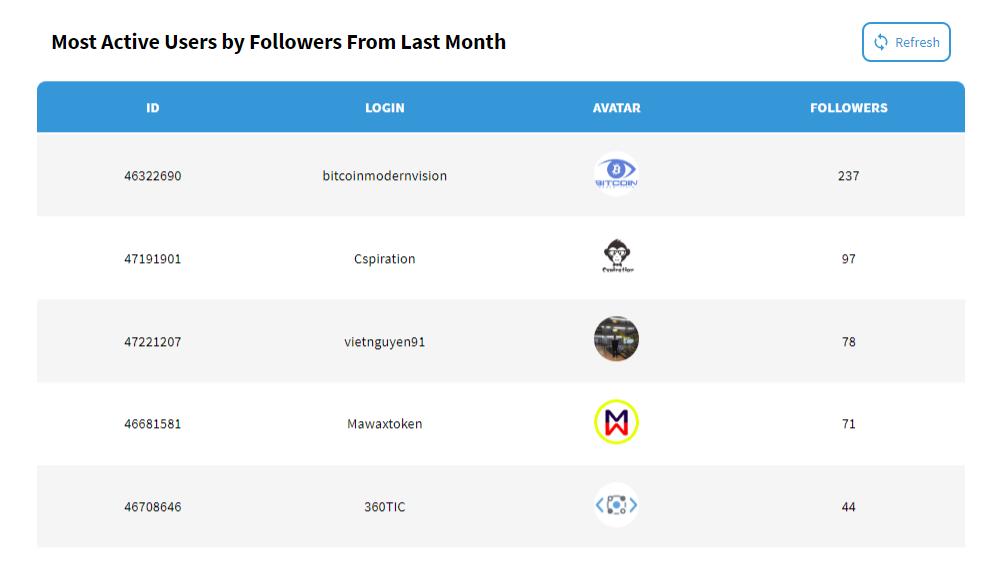Click the Most Active Users heading
The width and height of the screenshot is (996, 575).
point(278,42)
